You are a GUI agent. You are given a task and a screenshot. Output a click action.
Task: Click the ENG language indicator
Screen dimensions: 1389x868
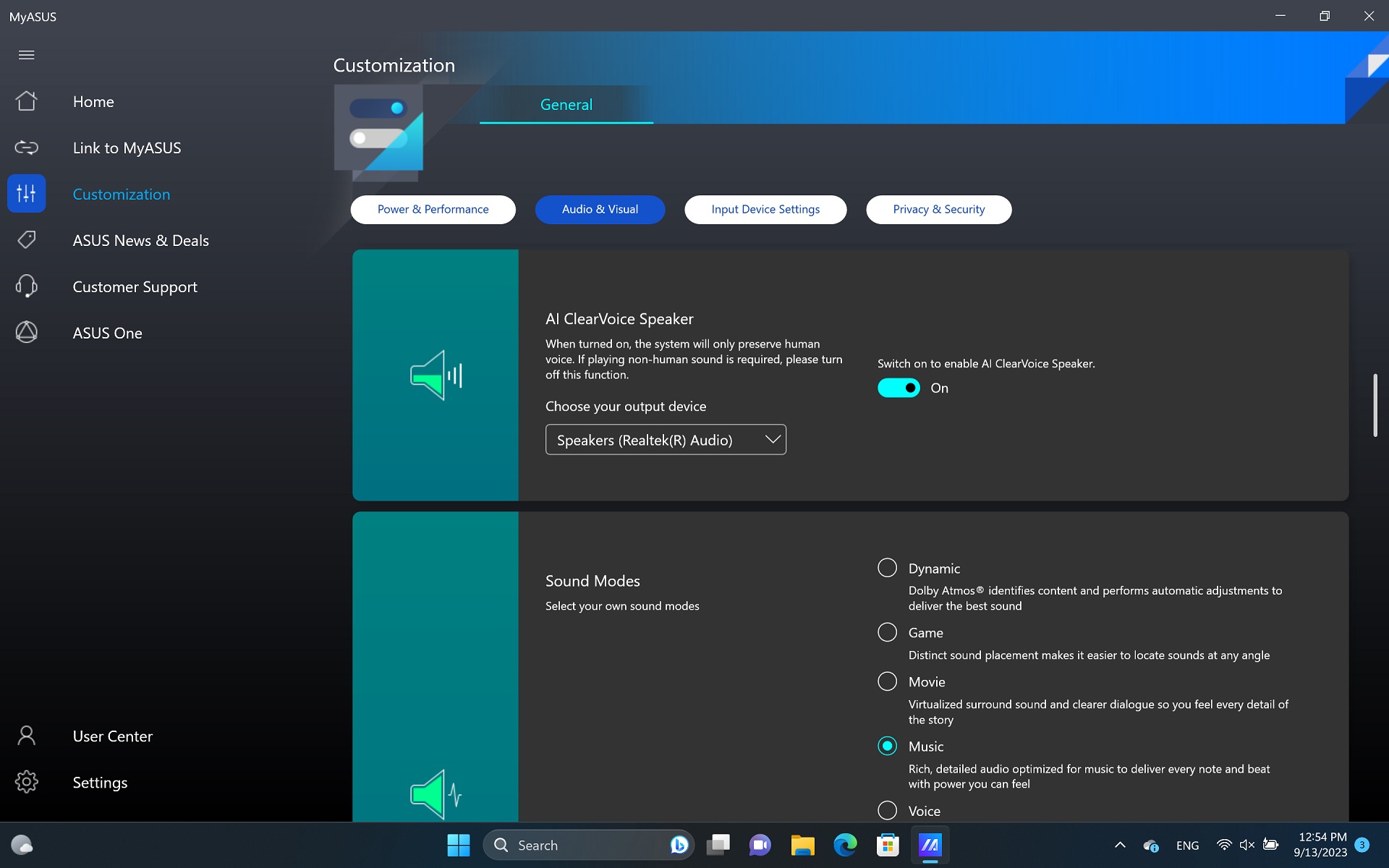coord(1187,846)
